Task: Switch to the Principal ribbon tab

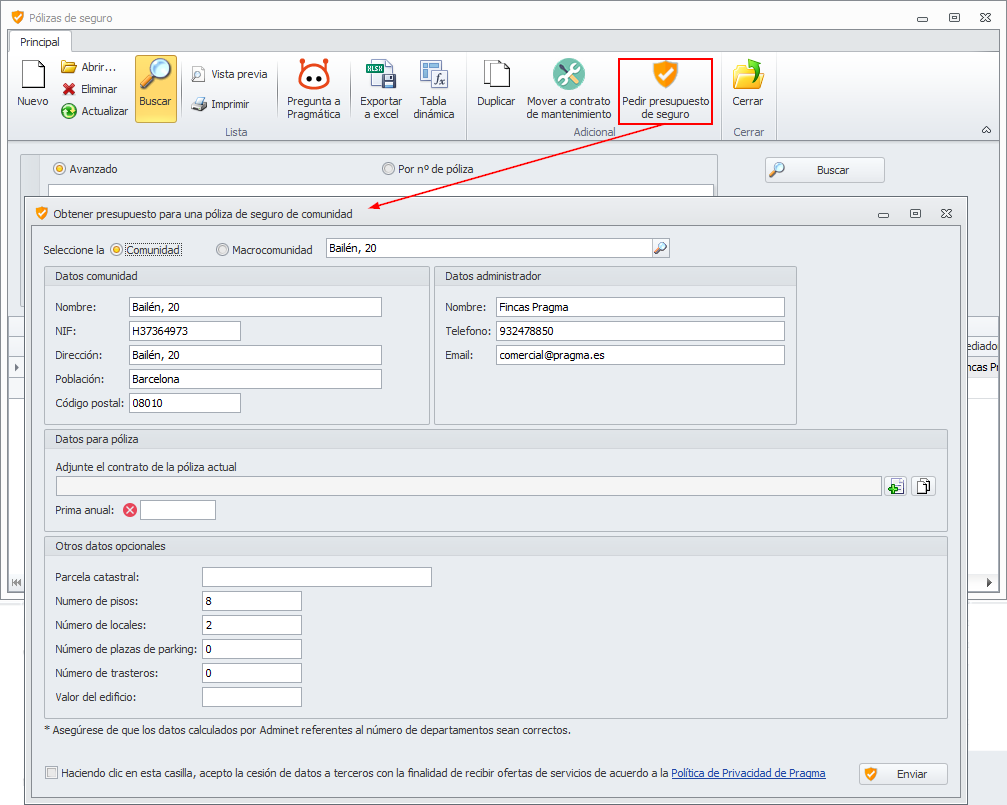Action: 40,42
